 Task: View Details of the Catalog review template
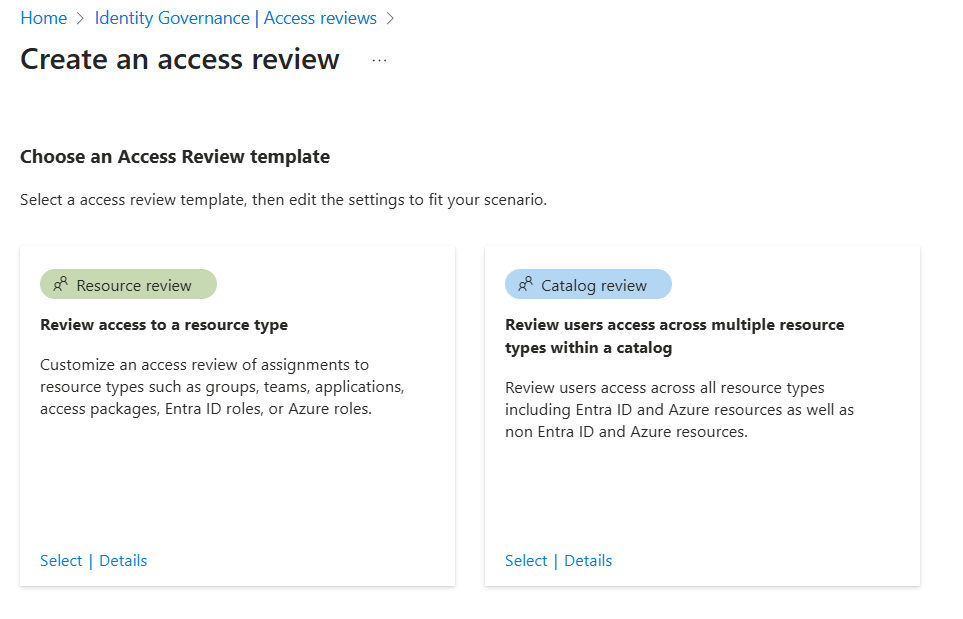[588, 560]
